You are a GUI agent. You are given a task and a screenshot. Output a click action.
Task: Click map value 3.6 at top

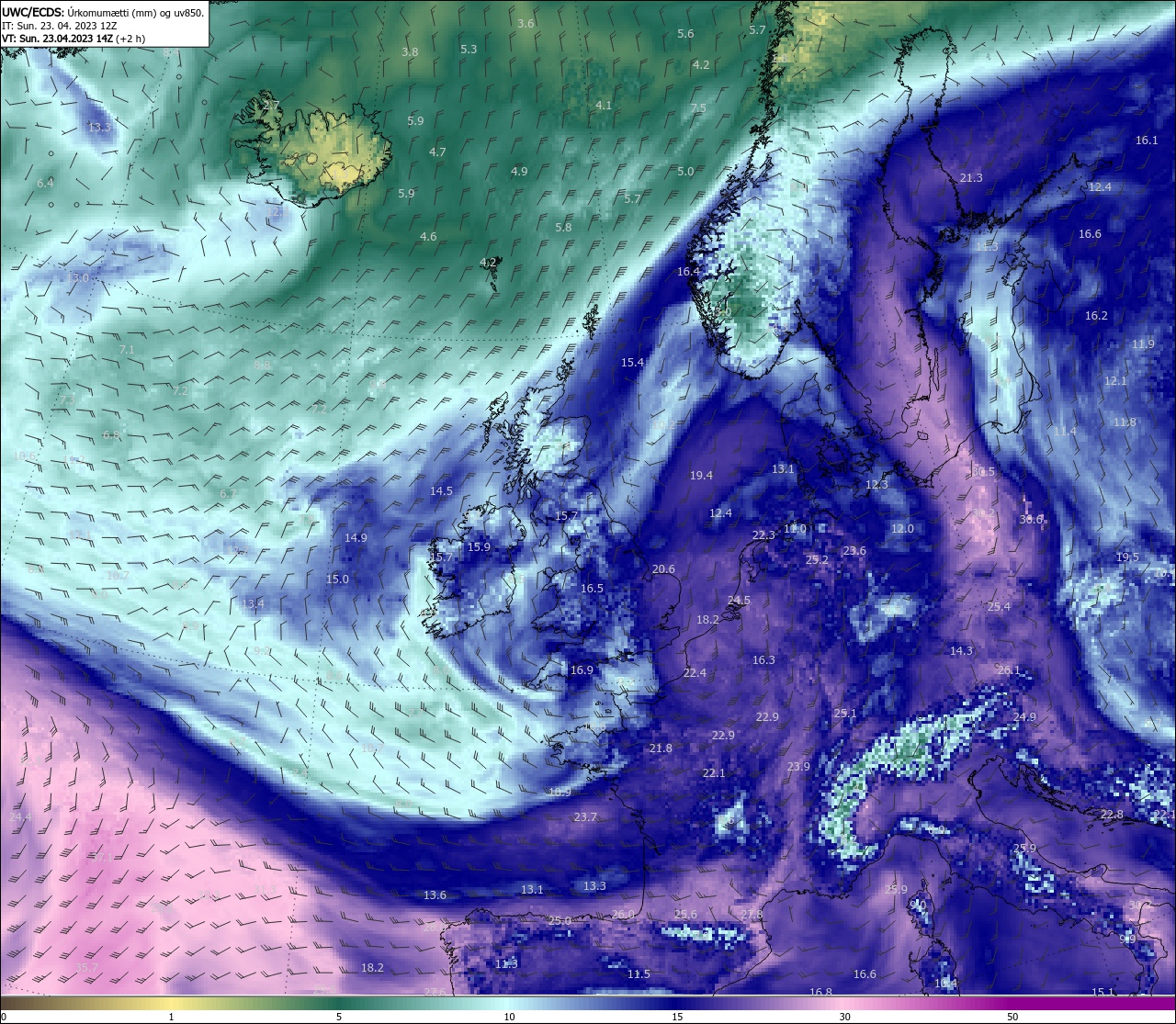tap(526, 23)
